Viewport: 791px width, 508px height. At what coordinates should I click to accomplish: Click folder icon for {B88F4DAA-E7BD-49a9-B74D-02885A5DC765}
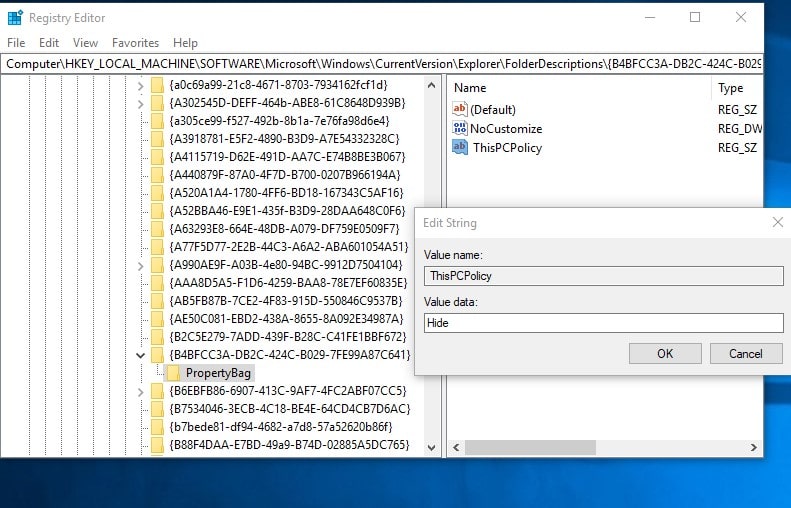[157, 445]
